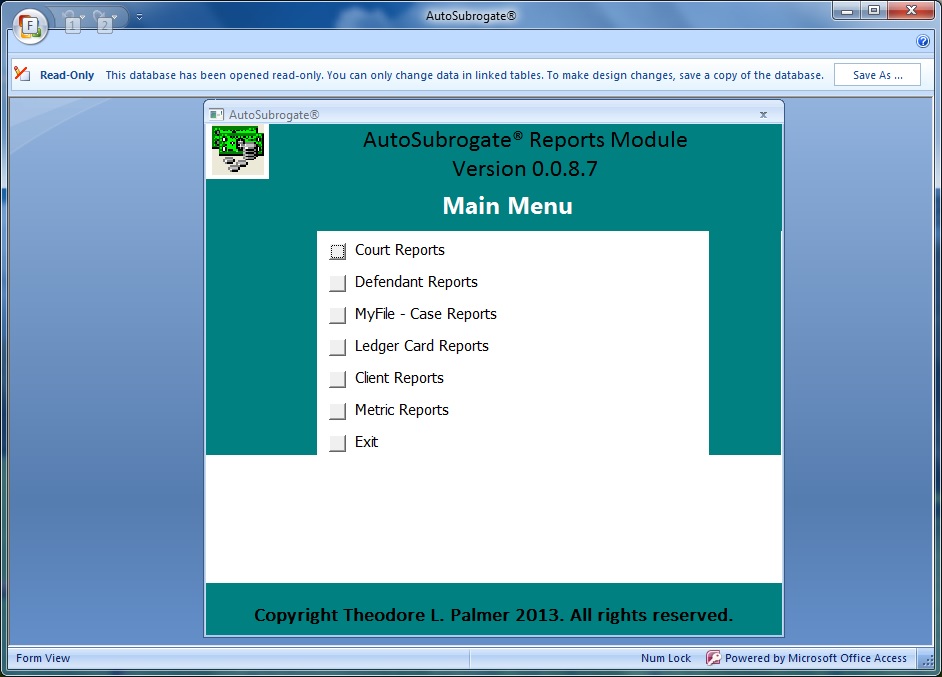Screen dimensions: 942x677
Task: Expand Customize Quick Access Toolbar arrow
Action: [x=139, y=17]
